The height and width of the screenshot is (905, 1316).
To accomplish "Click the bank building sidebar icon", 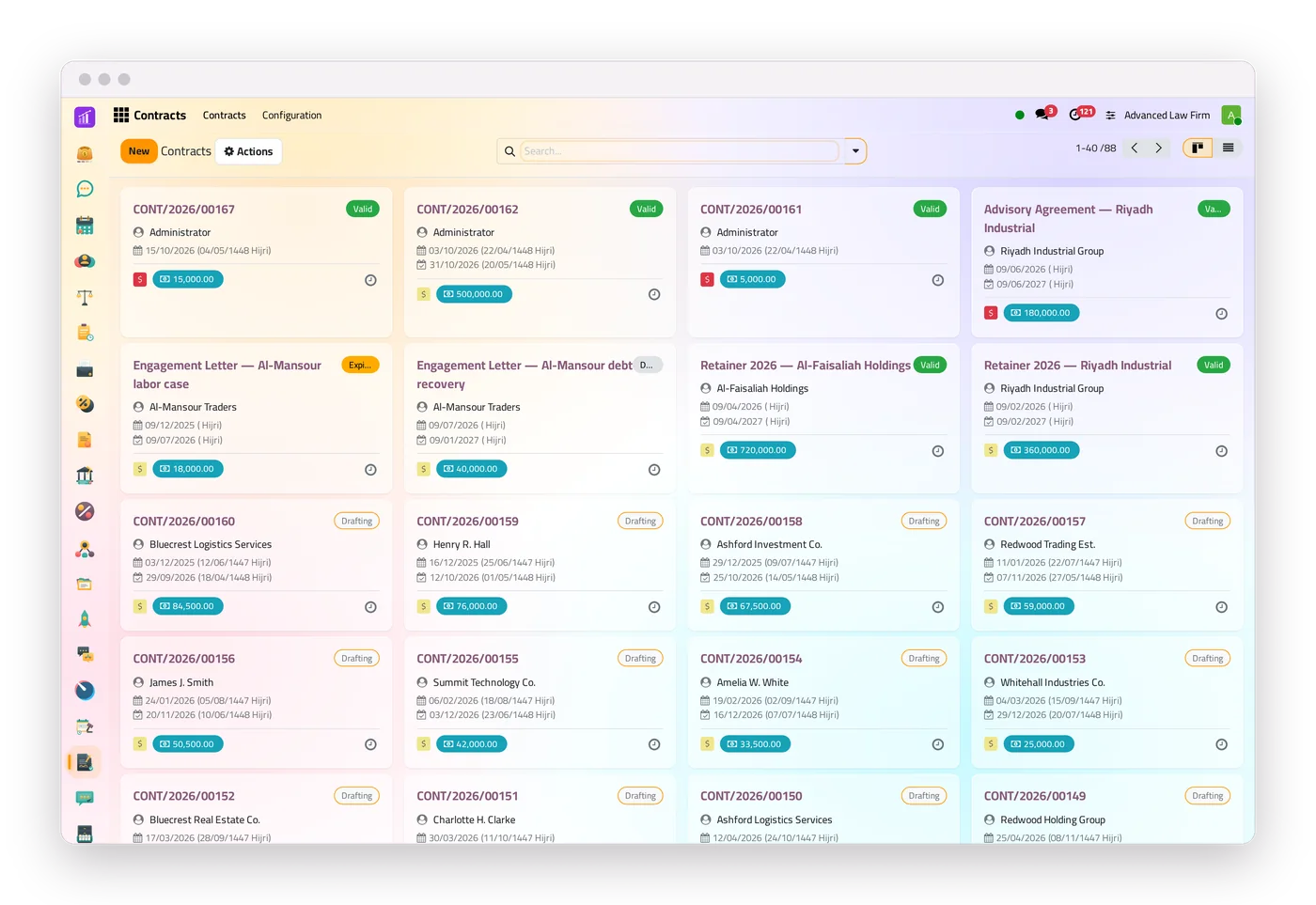I will (85, 476).
